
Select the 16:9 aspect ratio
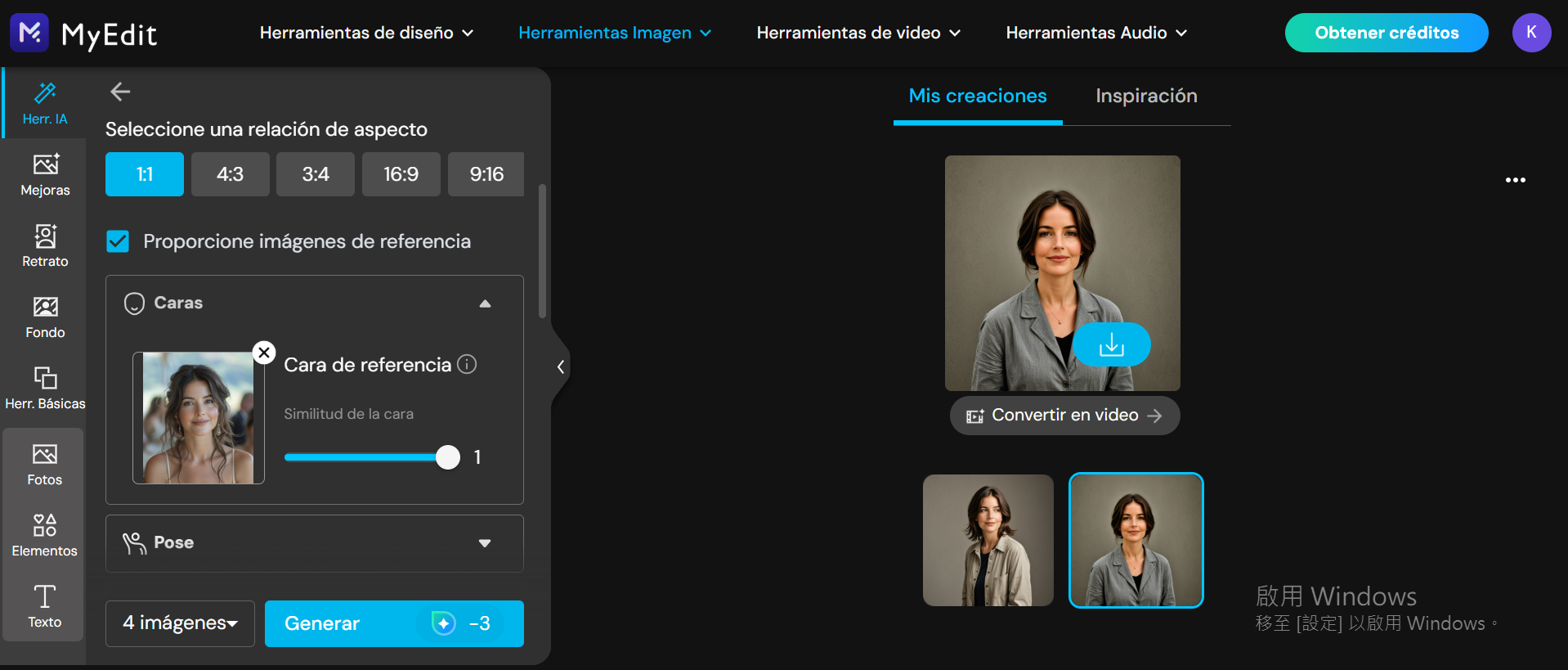pyautogui.click(x=401, y=174)
